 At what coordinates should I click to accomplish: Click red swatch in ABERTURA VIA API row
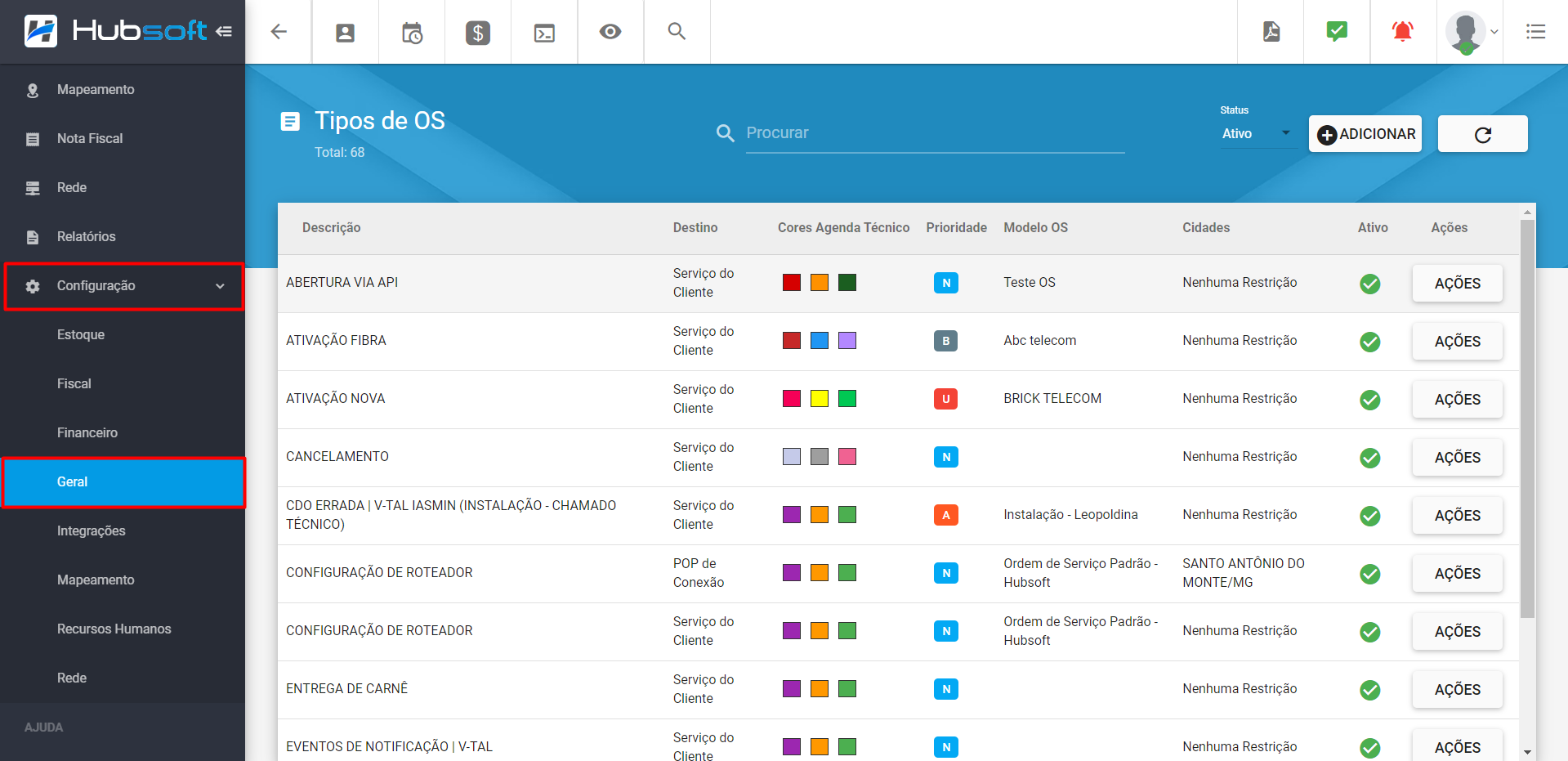click(x=792, y=283)
